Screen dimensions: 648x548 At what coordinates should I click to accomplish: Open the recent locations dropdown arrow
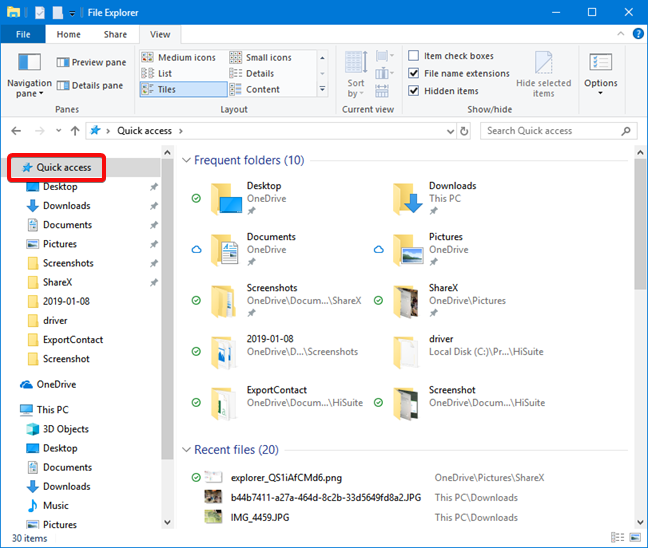pos(59,131)
